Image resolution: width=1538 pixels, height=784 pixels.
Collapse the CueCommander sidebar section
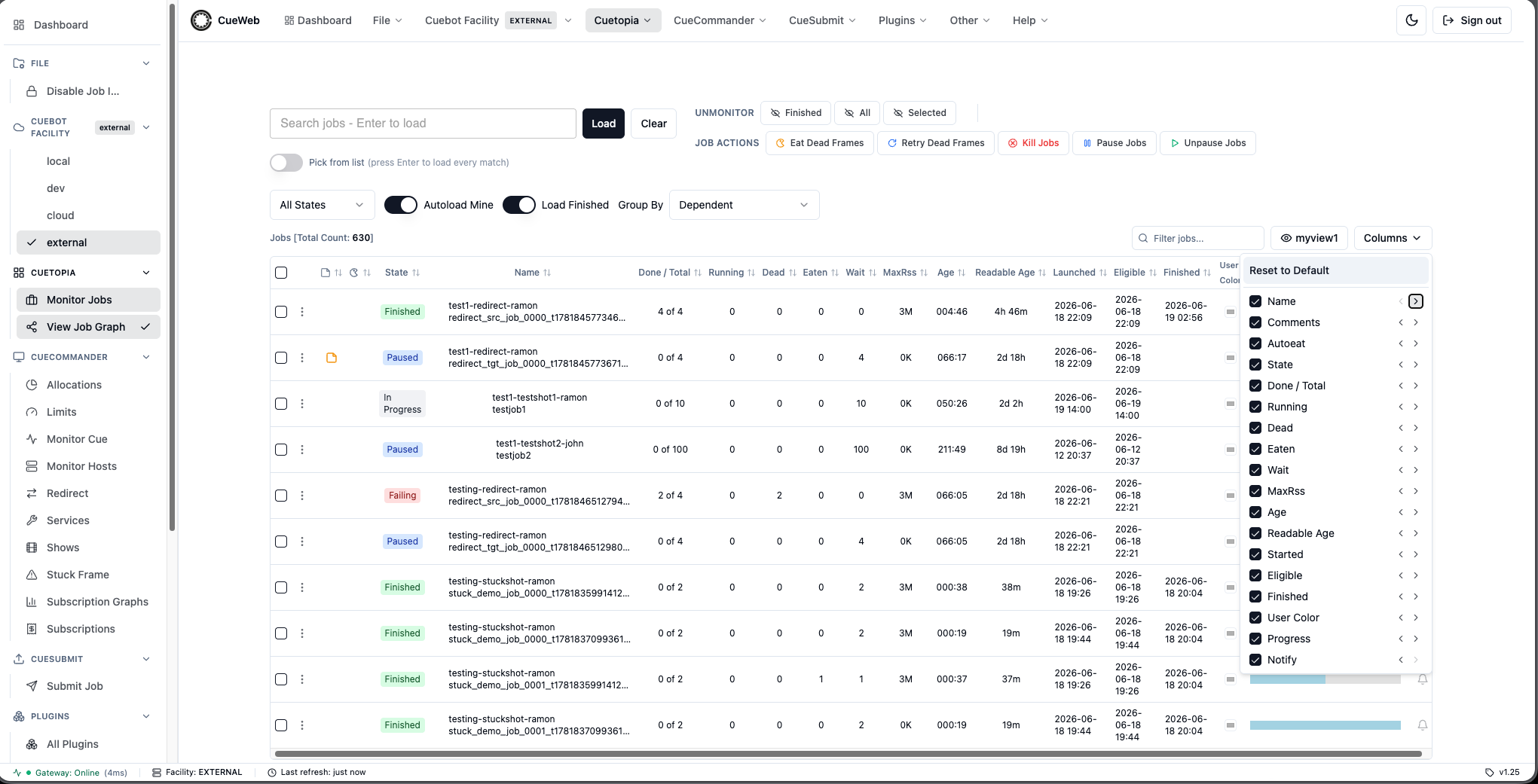click(x=146, y=357)
